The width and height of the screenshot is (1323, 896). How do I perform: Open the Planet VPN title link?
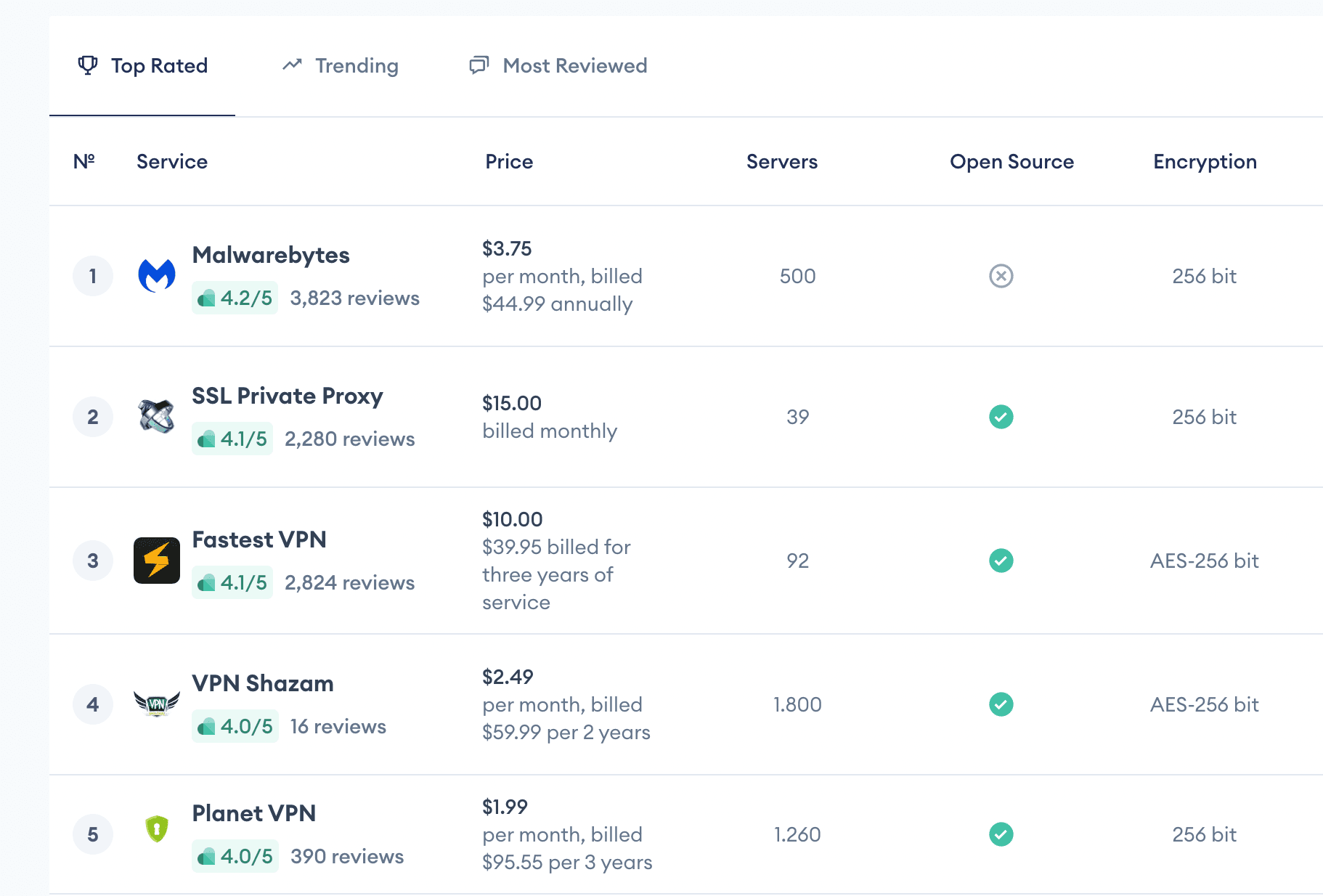click(253, 813)
